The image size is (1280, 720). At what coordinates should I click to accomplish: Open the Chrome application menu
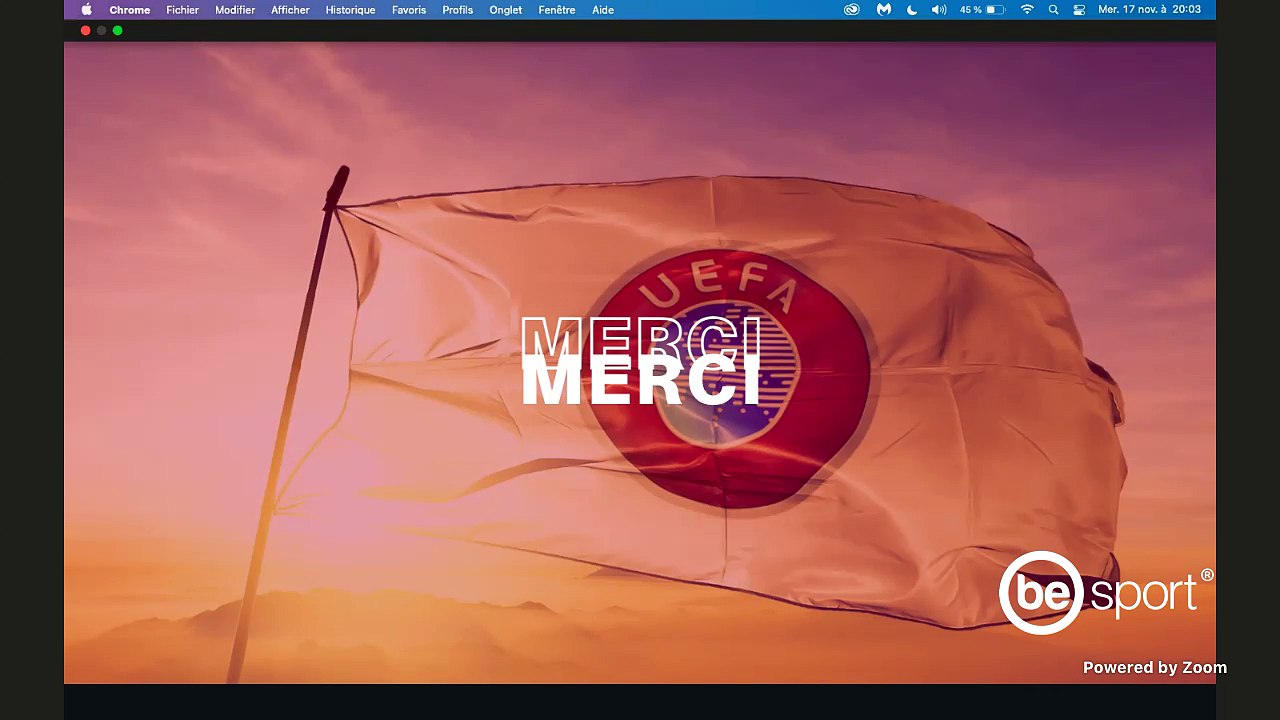click(130, 10)
